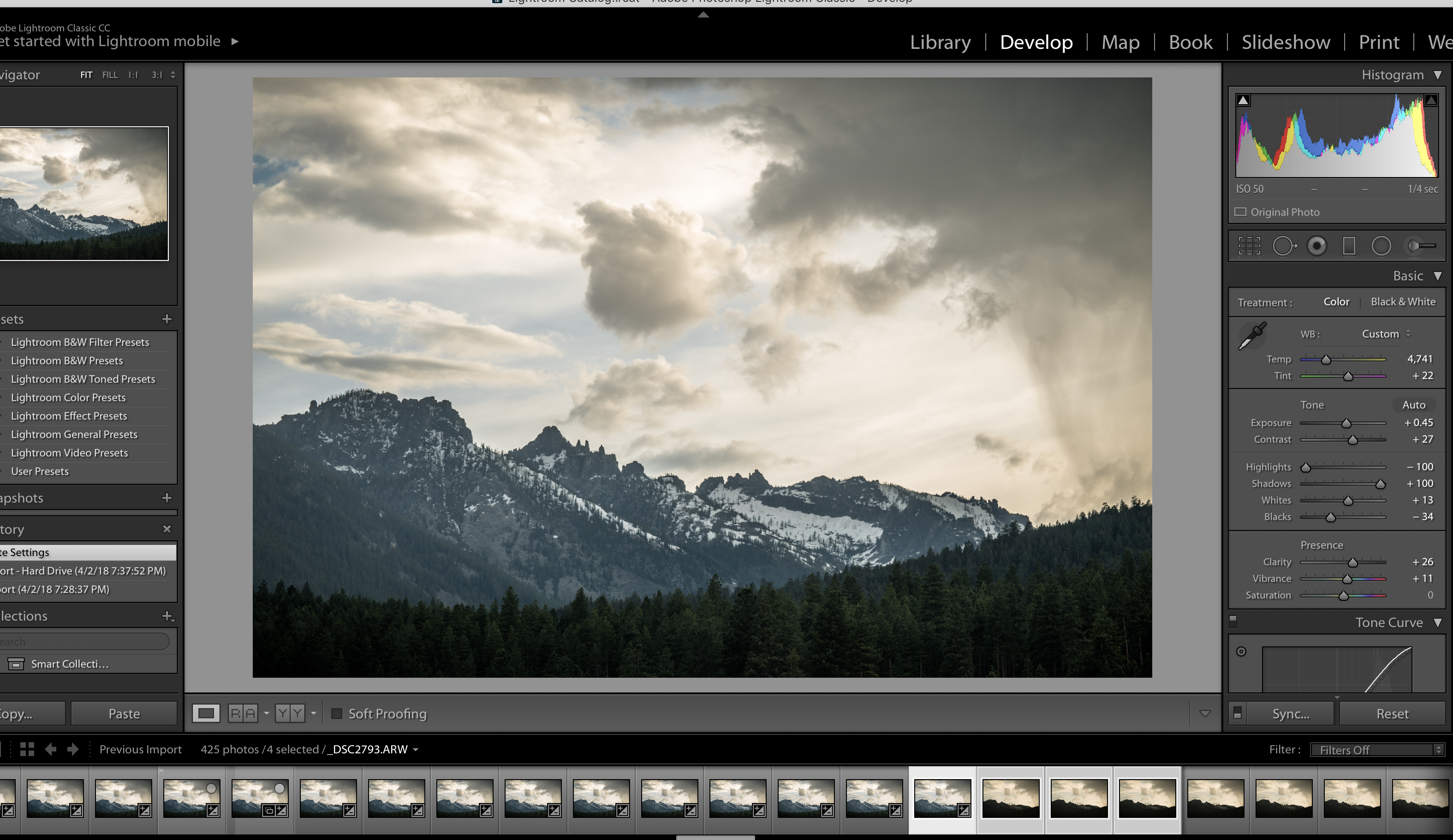Pick the Adjustment Brush tool
The image size is (1453, 840).
point(1421,246)
